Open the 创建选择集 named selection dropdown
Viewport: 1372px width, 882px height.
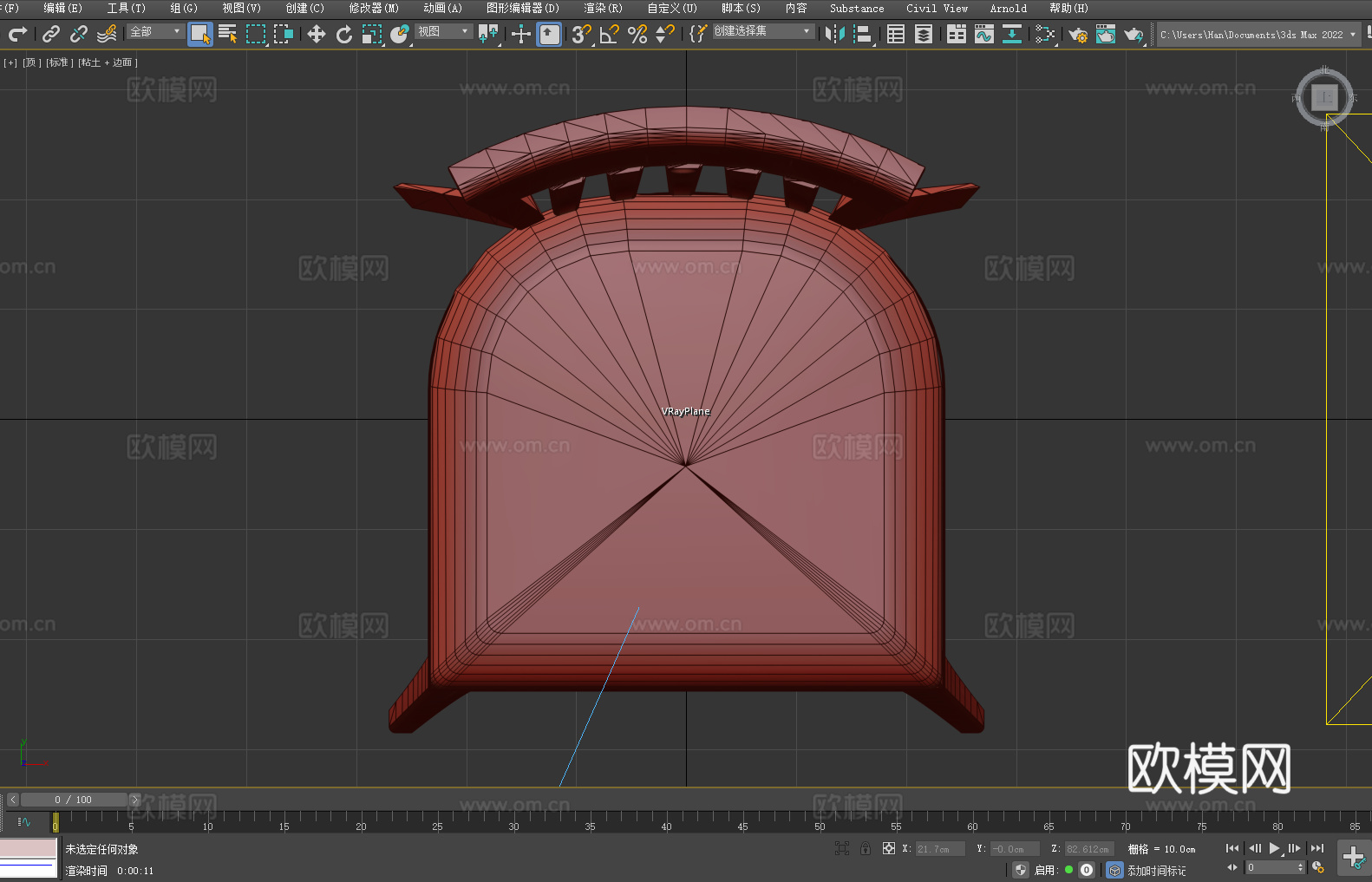pos(763,31)
